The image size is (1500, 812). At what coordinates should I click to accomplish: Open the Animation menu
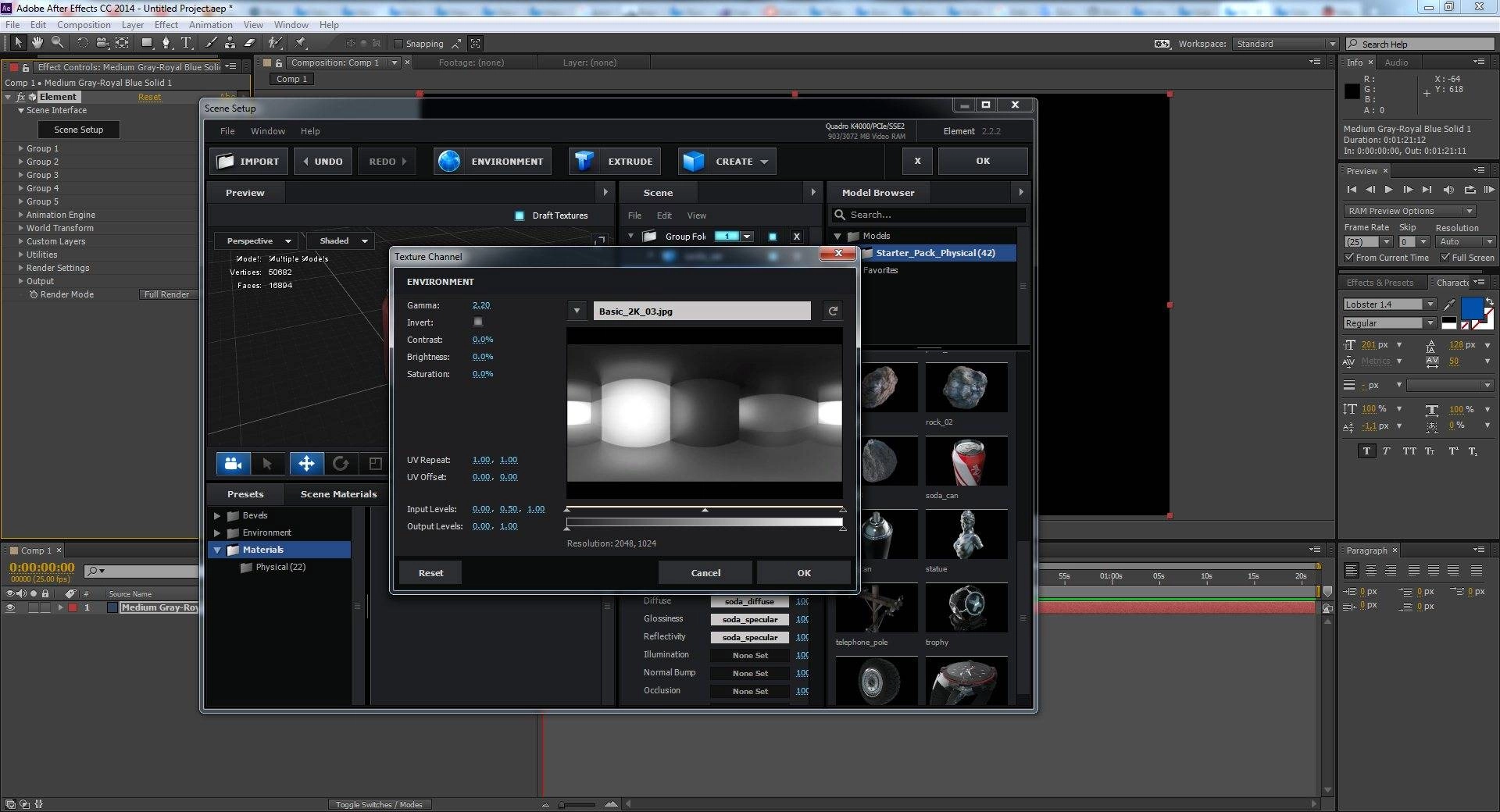[211, 25]
